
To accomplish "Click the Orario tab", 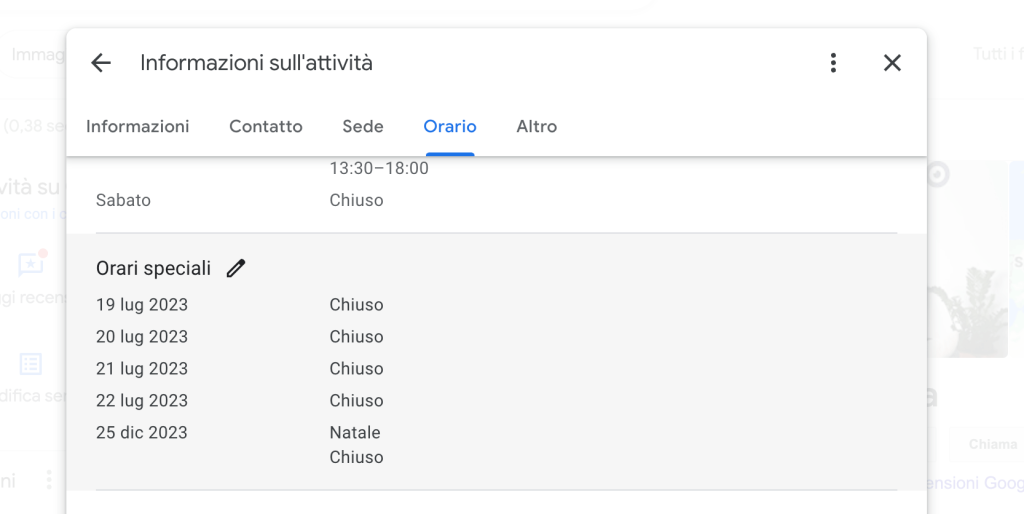I will click(x=450, y=126).
